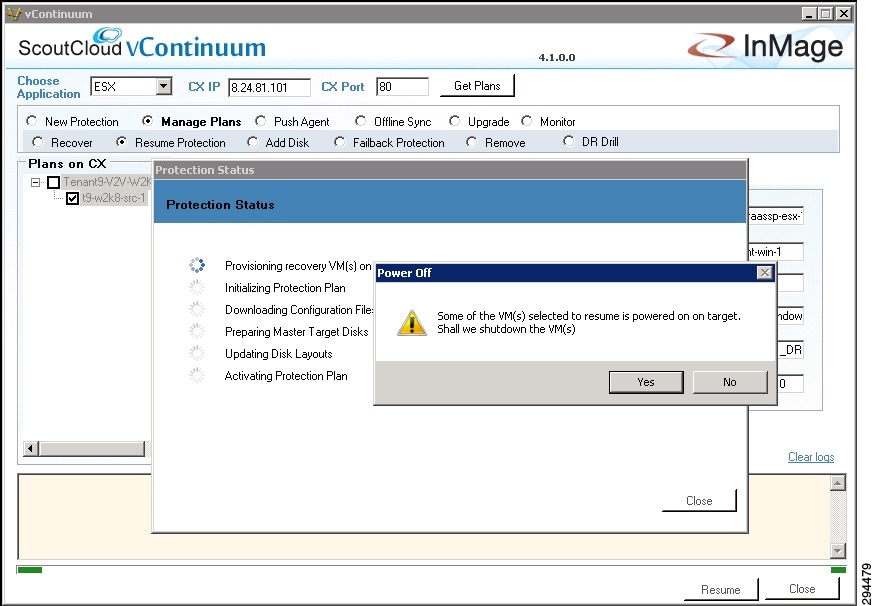The width and height of the screenshot is (872, 606).
Task: Select the Offline Sync radio button
Action: tap(360, 121)
